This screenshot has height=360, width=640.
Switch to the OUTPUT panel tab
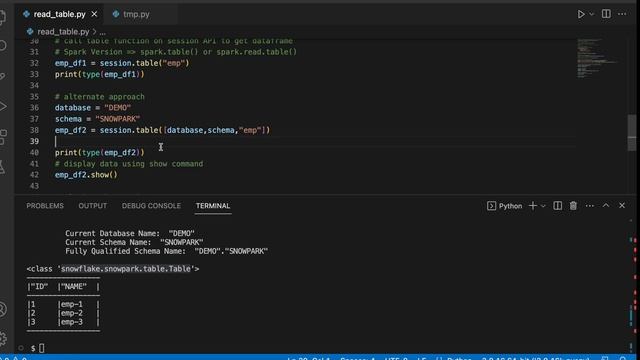coord(93,206)
